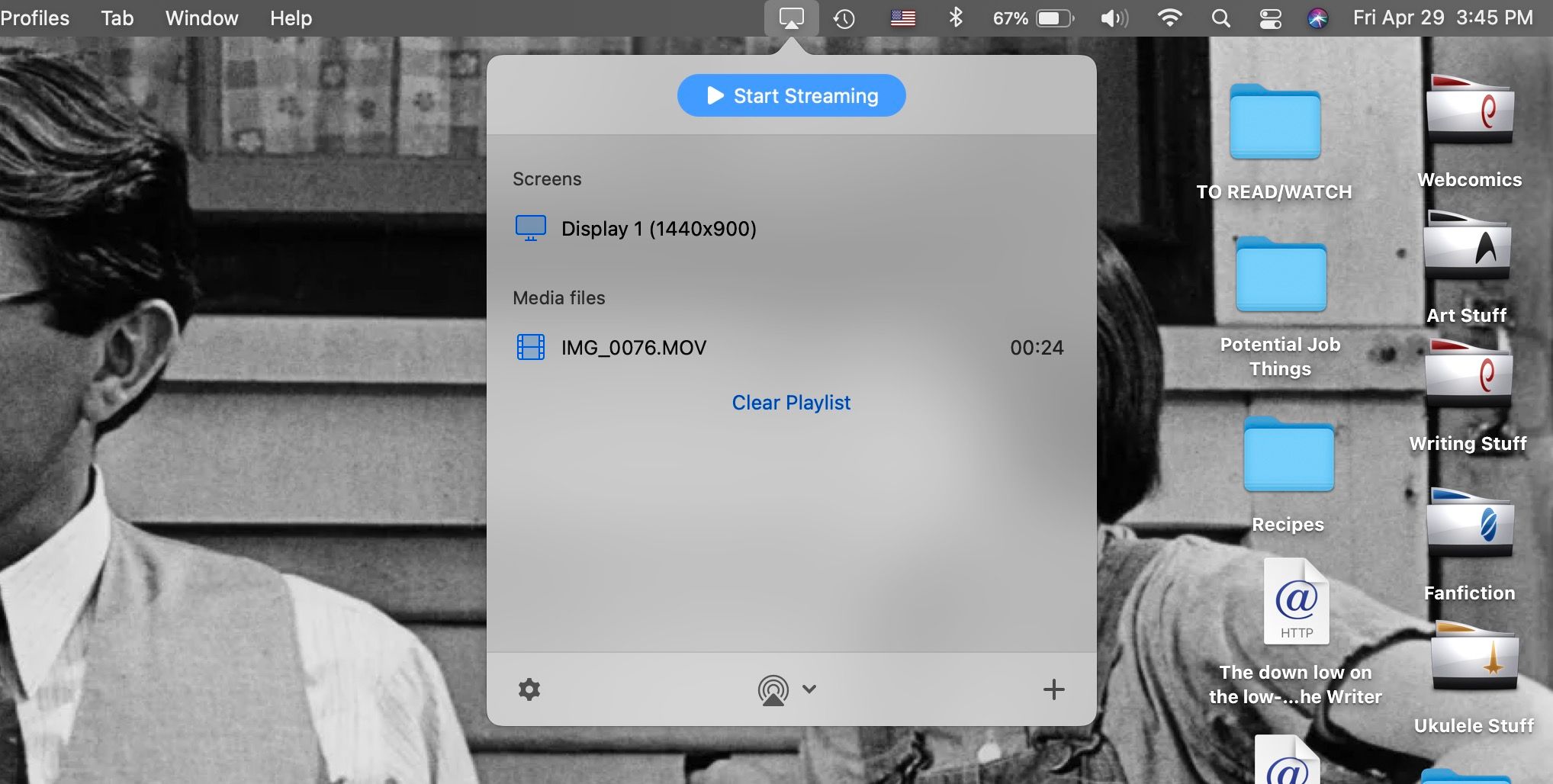Open the streaming app settings gear

[529, 689]
